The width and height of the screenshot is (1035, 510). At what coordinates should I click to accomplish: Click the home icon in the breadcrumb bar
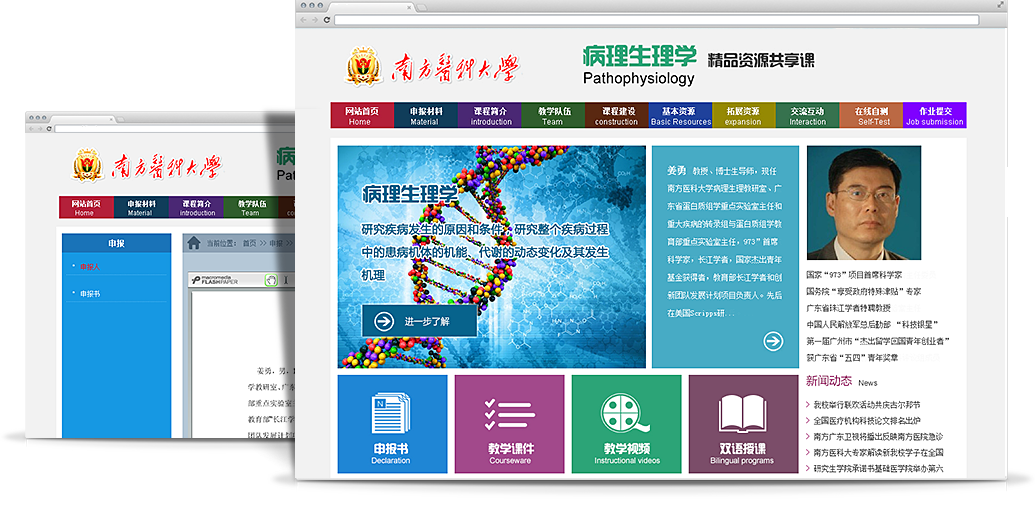[193, 243]
